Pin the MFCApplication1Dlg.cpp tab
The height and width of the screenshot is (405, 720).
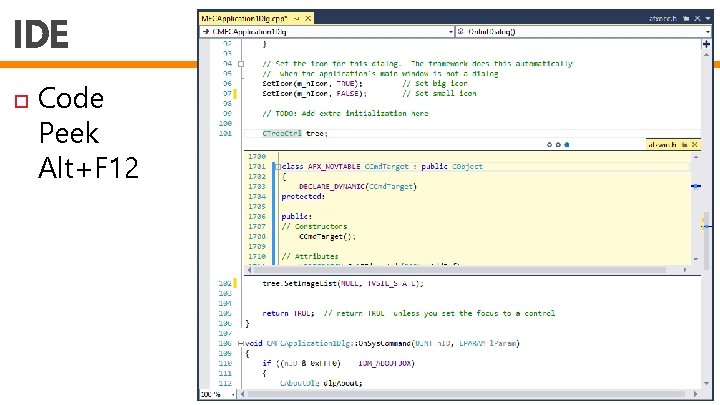[x=297, y=18]
